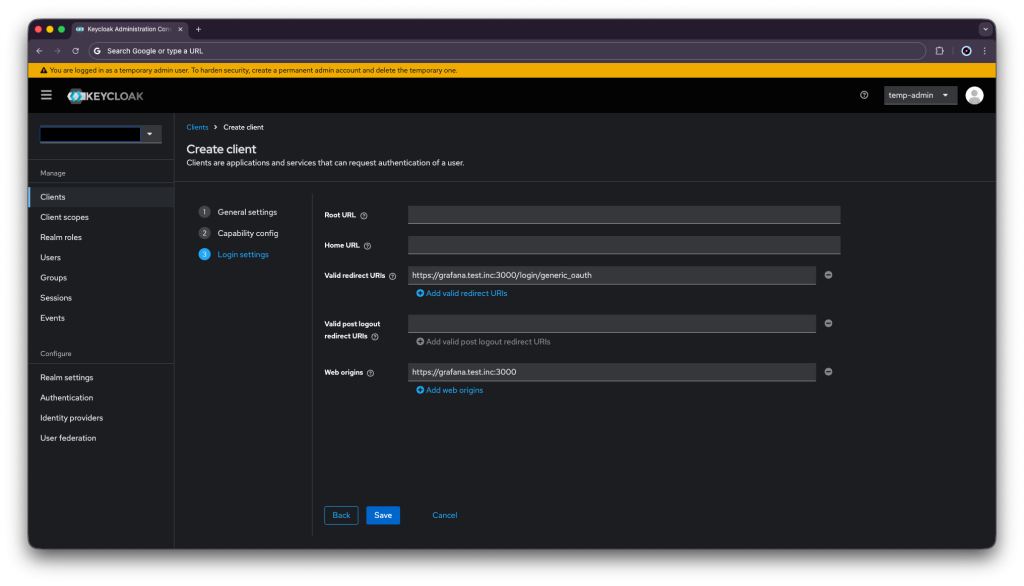The image size is (1024, 586).
Task: Focus the Home URL input field
Action: tap(624, 245)
